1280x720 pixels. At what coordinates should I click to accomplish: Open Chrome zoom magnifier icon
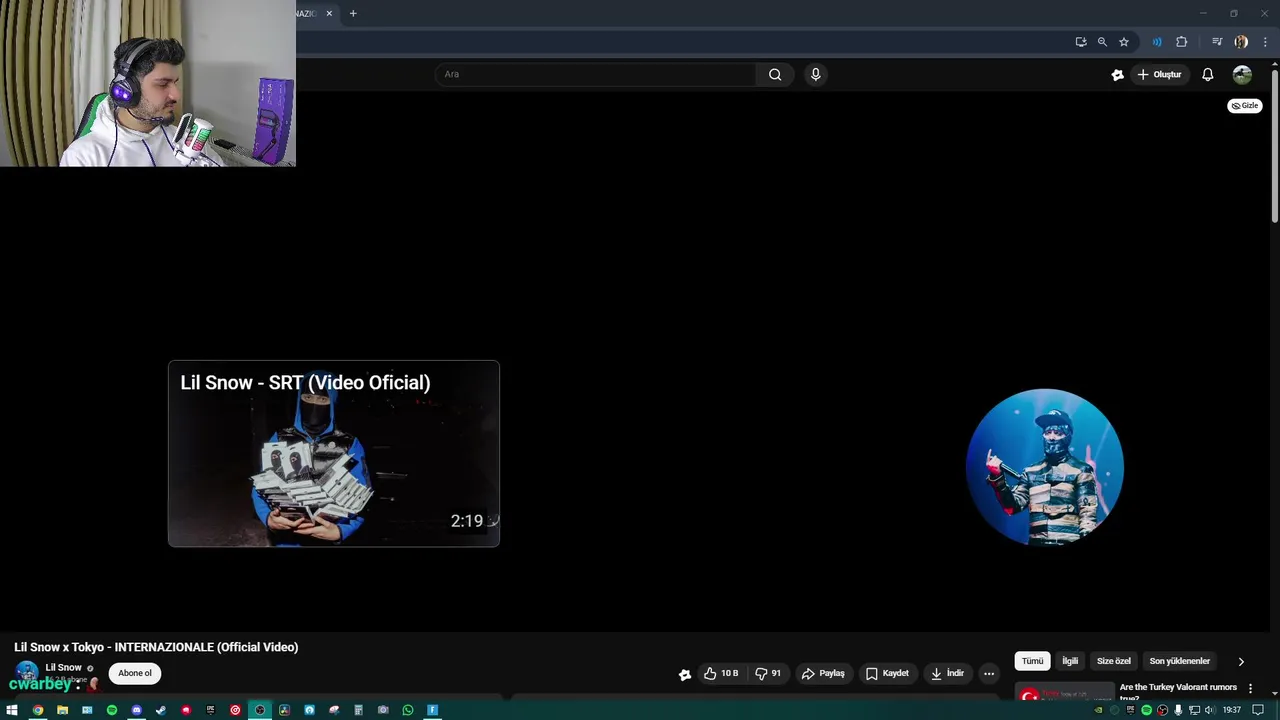click(x=1102, y=42)
